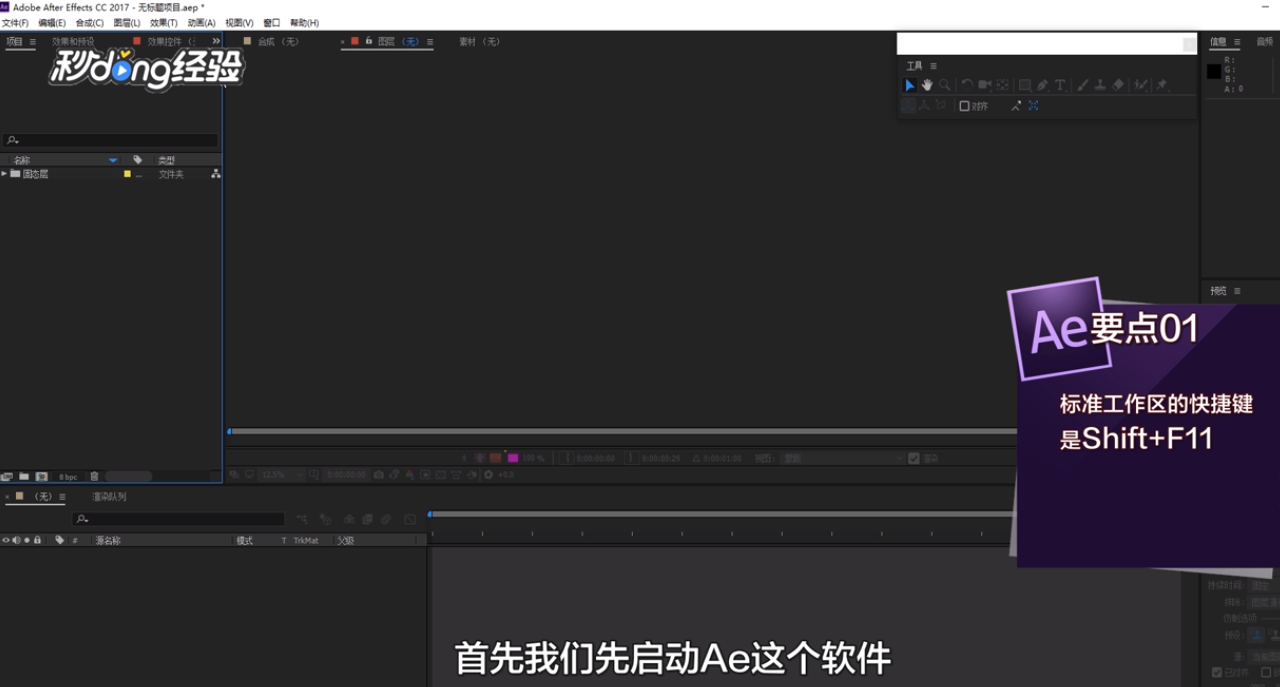Open the 编辑(E) menu
This screenshot has height=687, width=1280.
coord(52,23)
